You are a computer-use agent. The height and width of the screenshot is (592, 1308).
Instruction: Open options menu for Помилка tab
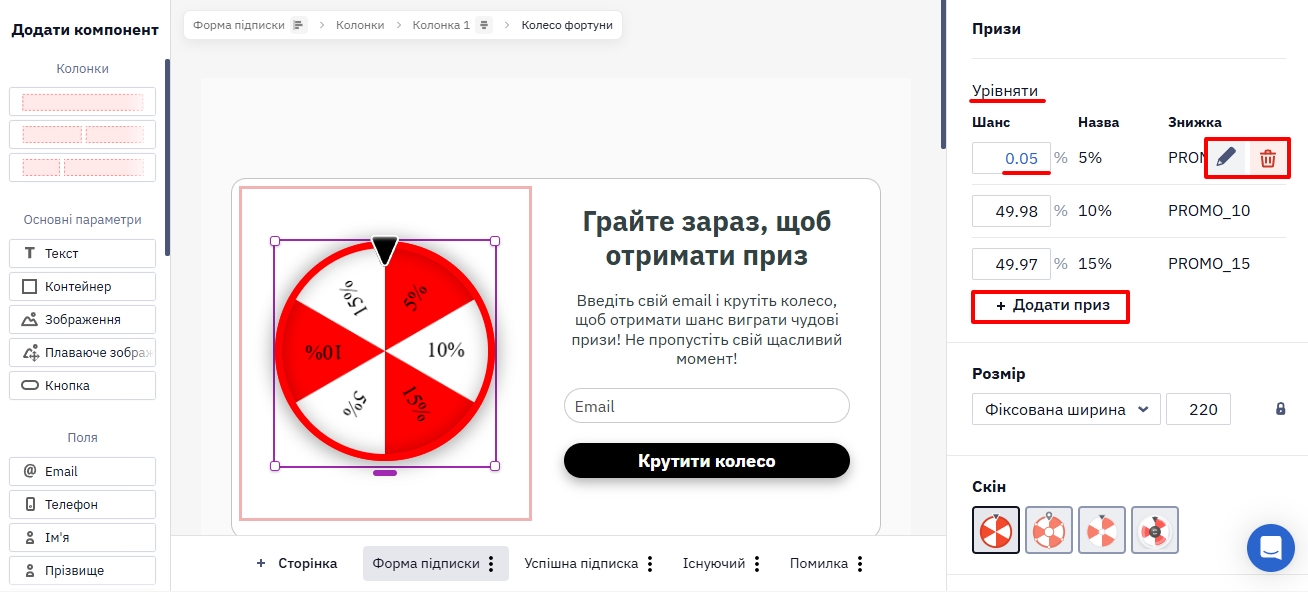coord(860,564)
